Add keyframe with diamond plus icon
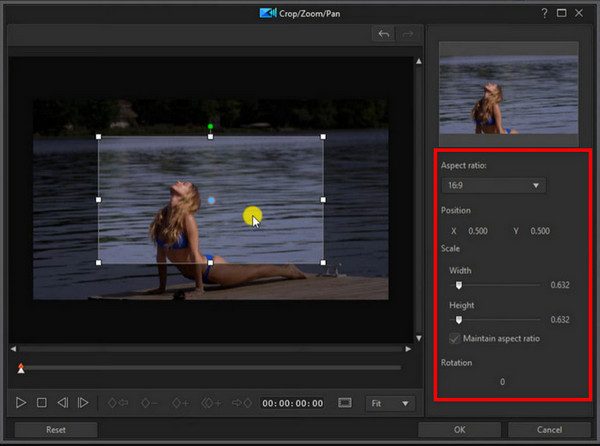 [180, 403]
